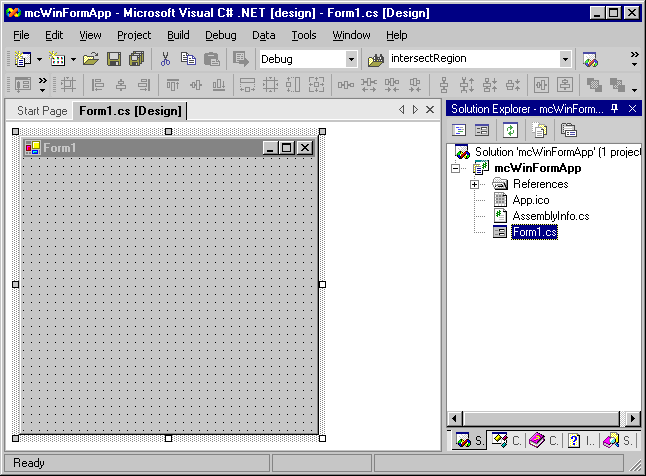
Task: Toggle auto-hide pin on Solution Explorer
Action: click(614, 109)
